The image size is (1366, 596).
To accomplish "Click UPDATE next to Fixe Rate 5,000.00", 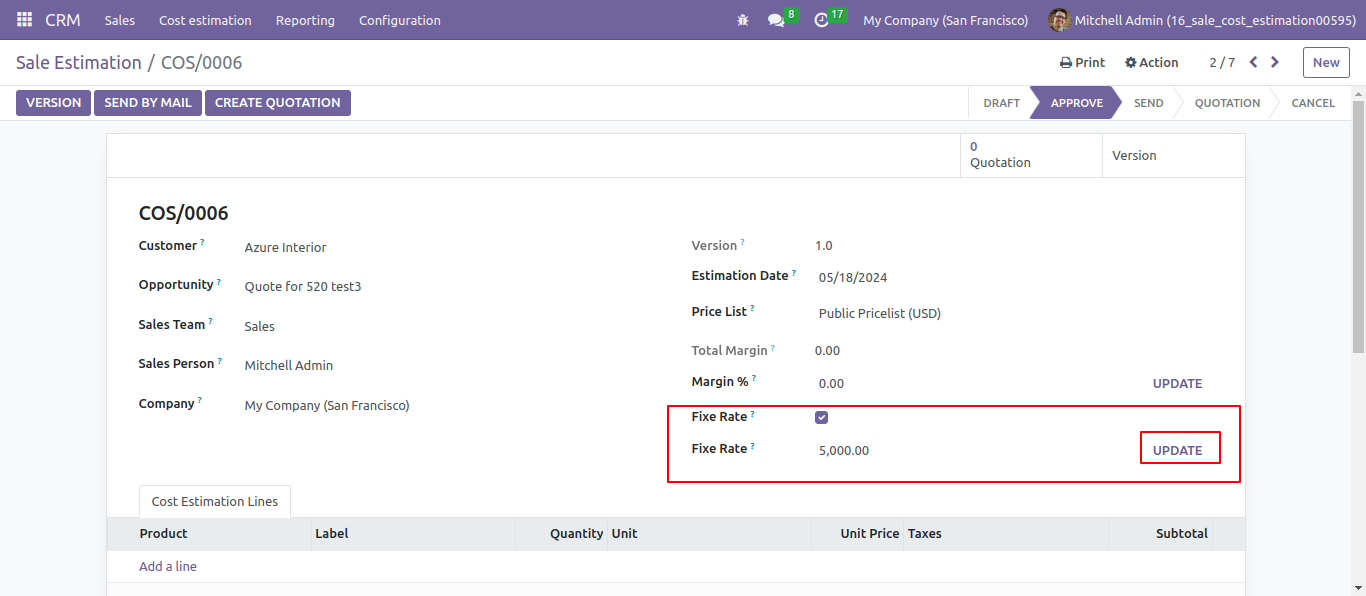I will pyautogui.click(x=1178, y=451).
